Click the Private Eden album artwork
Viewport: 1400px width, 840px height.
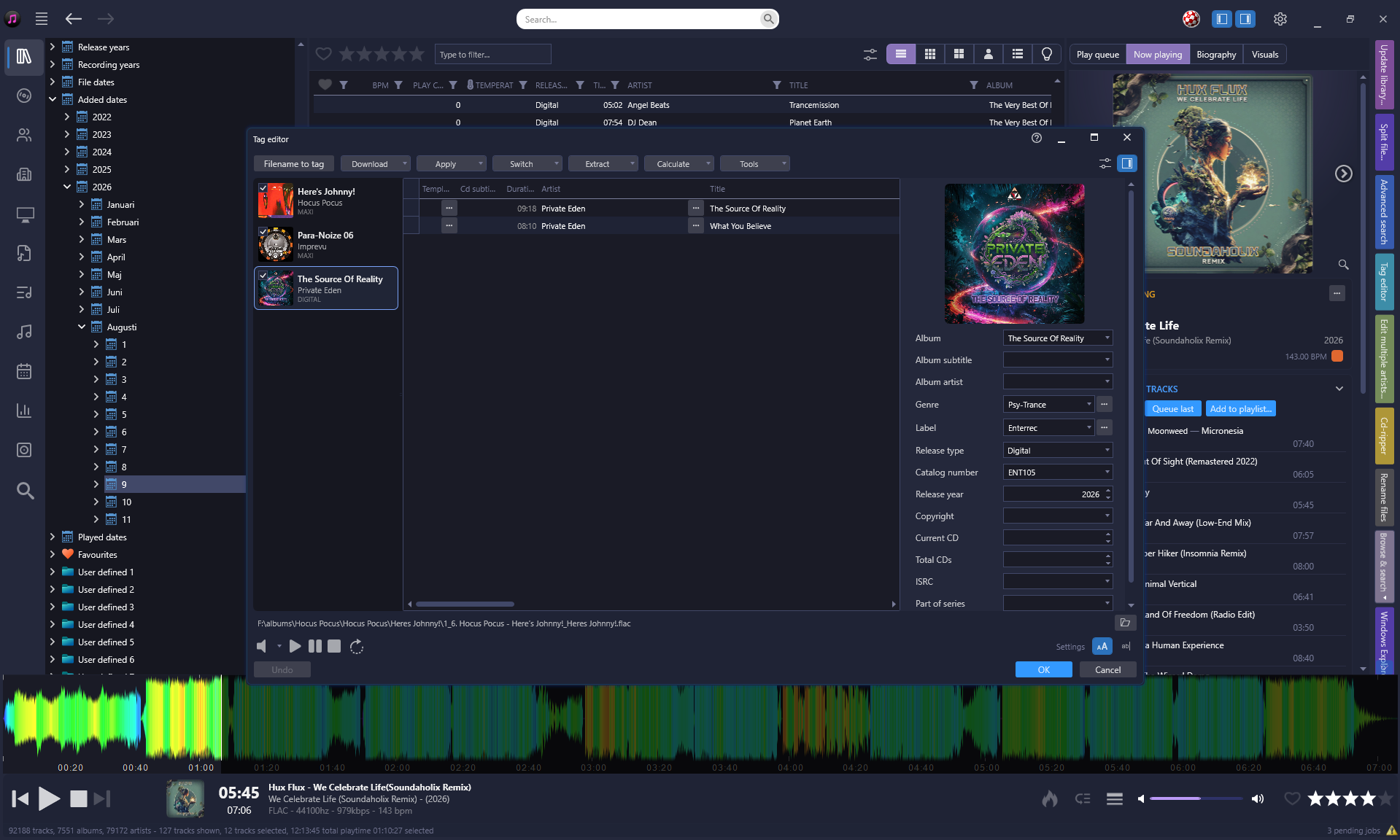(x=1014, y=253)
